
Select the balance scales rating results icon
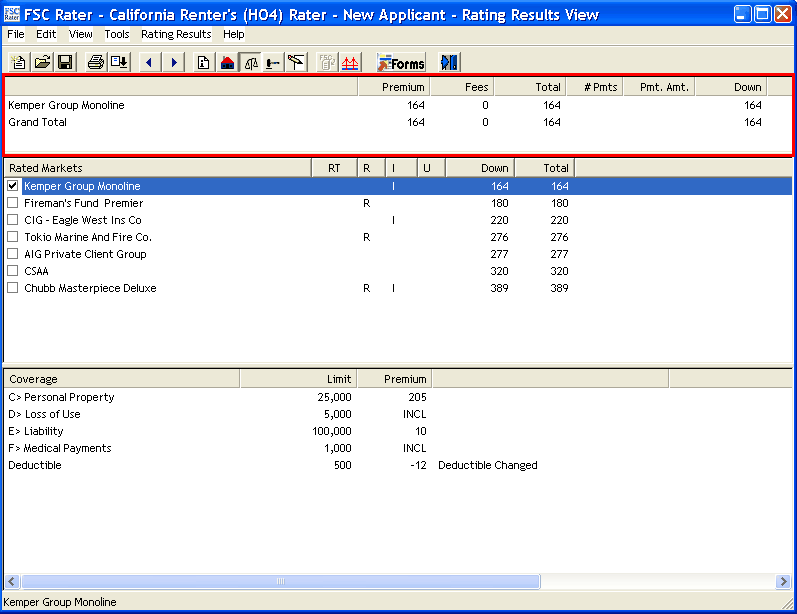click(251, 63)
